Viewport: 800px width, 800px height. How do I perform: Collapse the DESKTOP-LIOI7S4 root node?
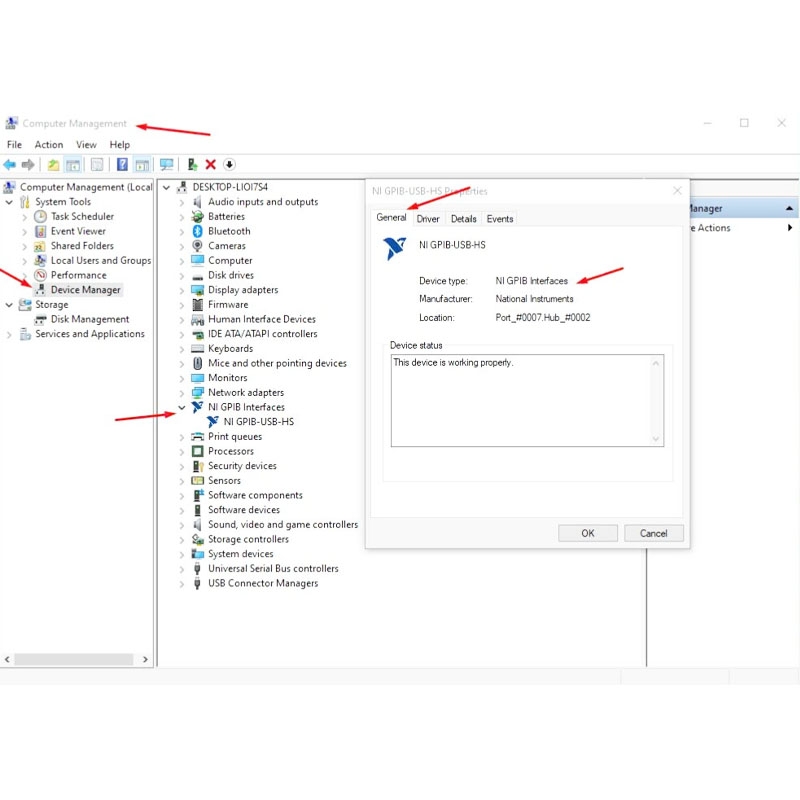tap(166, 187)
